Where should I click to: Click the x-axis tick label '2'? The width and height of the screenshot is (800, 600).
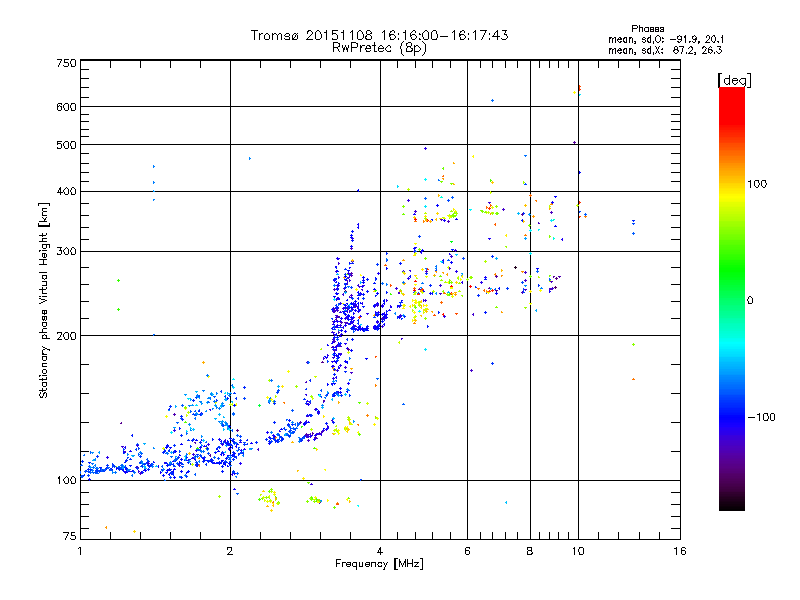point(230,551)
